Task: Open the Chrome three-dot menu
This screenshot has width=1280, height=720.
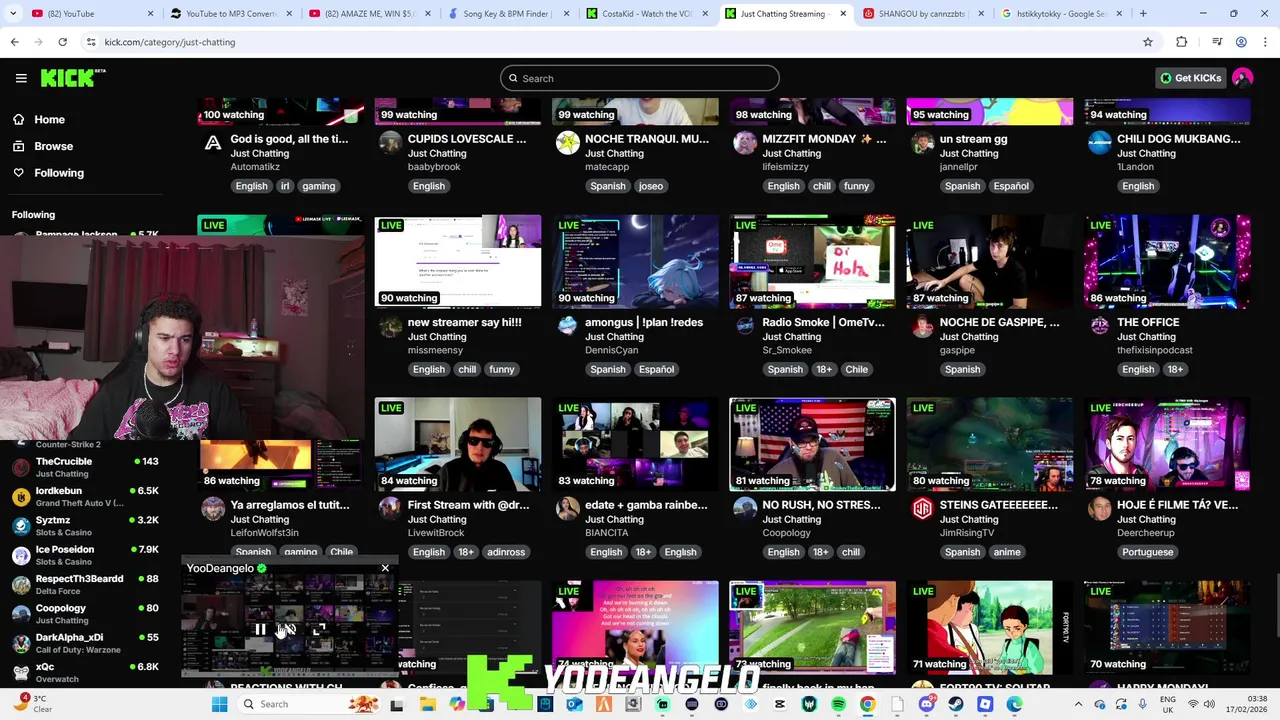Action: point(1264,42)
